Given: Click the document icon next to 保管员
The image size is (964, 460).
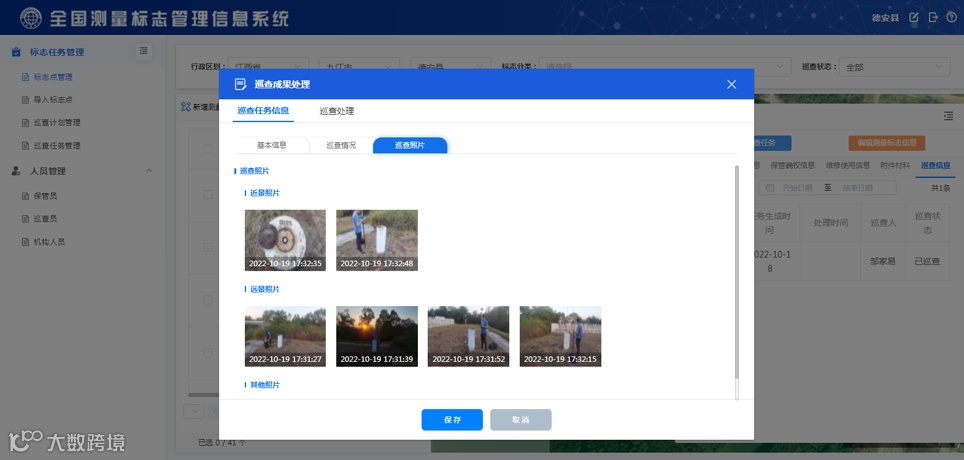Looking at the screenshot, I should [x=25, y=197].
